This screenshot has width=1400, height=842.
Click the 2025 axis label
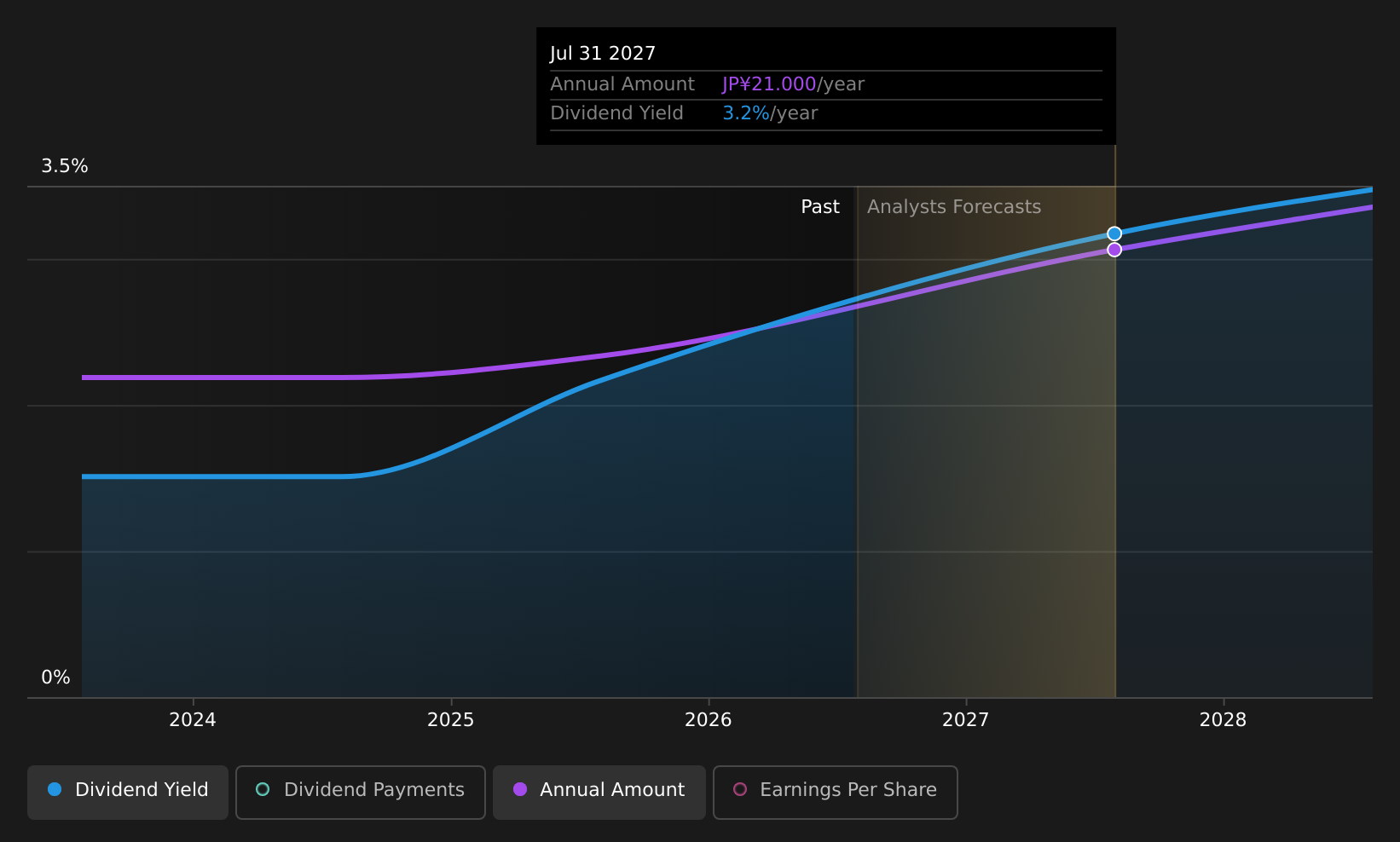(x=450, y=720)
